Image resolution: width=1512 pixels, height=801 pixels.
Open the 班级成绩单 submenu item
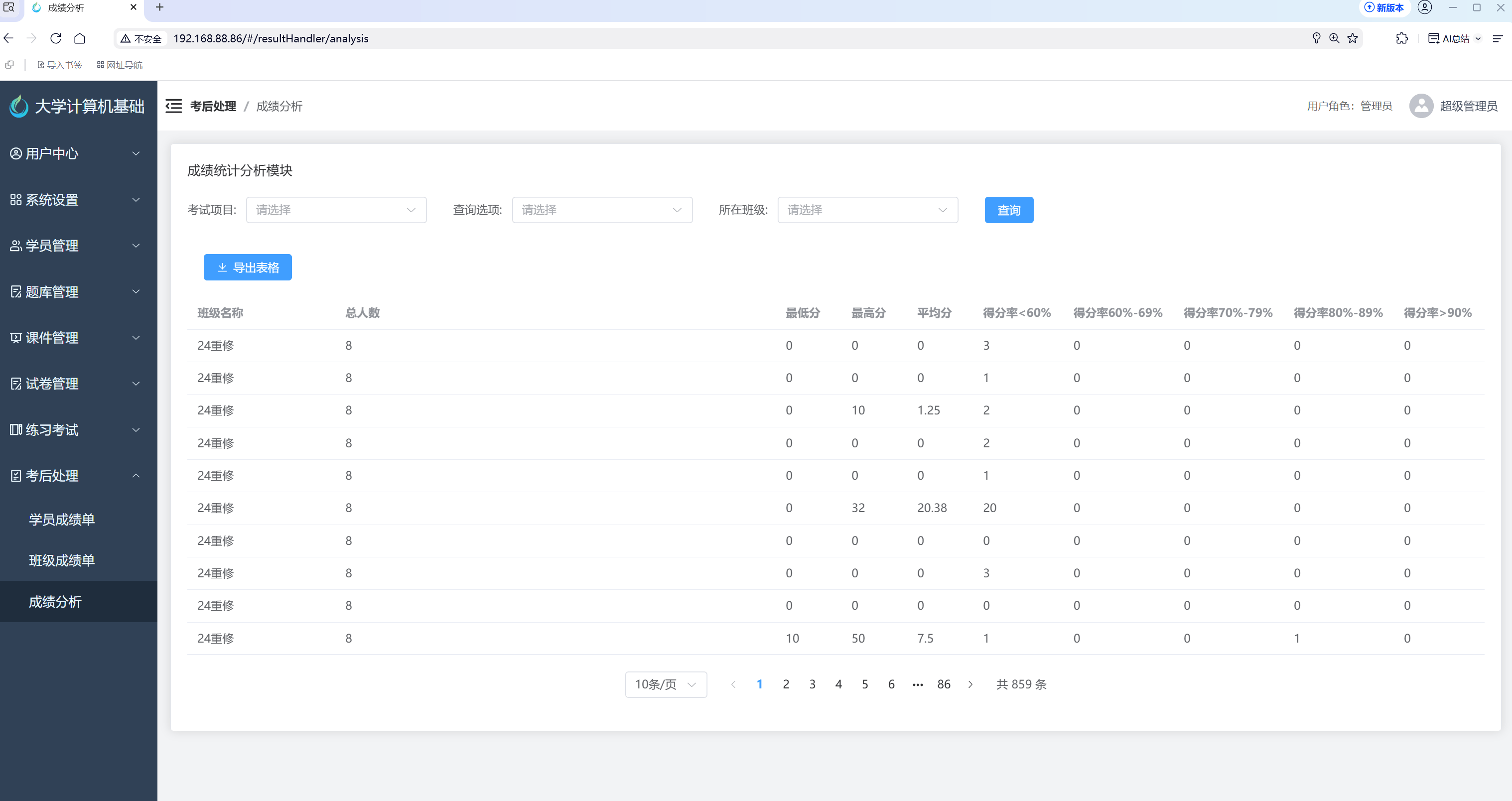point(62,560)
